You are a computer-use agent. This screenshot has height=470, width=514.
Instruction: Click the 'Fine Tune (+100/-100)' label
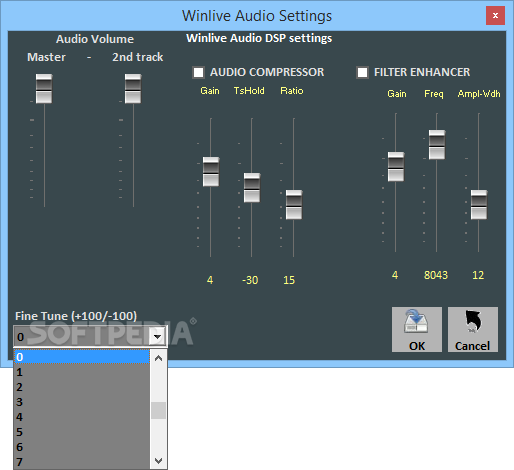76,316
